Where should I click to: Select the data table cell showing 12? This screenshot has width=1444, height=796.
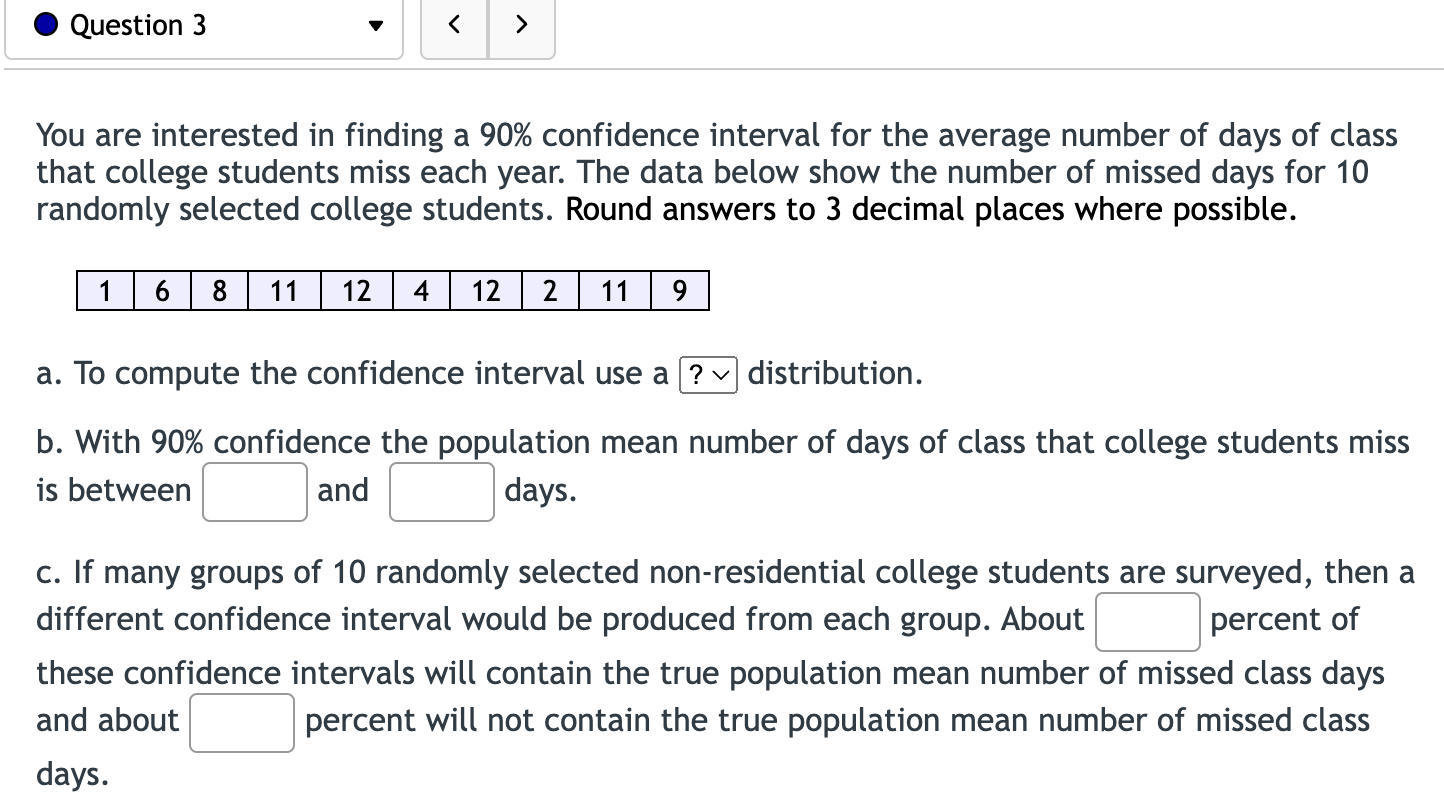pyautogui.click(x=357, y=291)
